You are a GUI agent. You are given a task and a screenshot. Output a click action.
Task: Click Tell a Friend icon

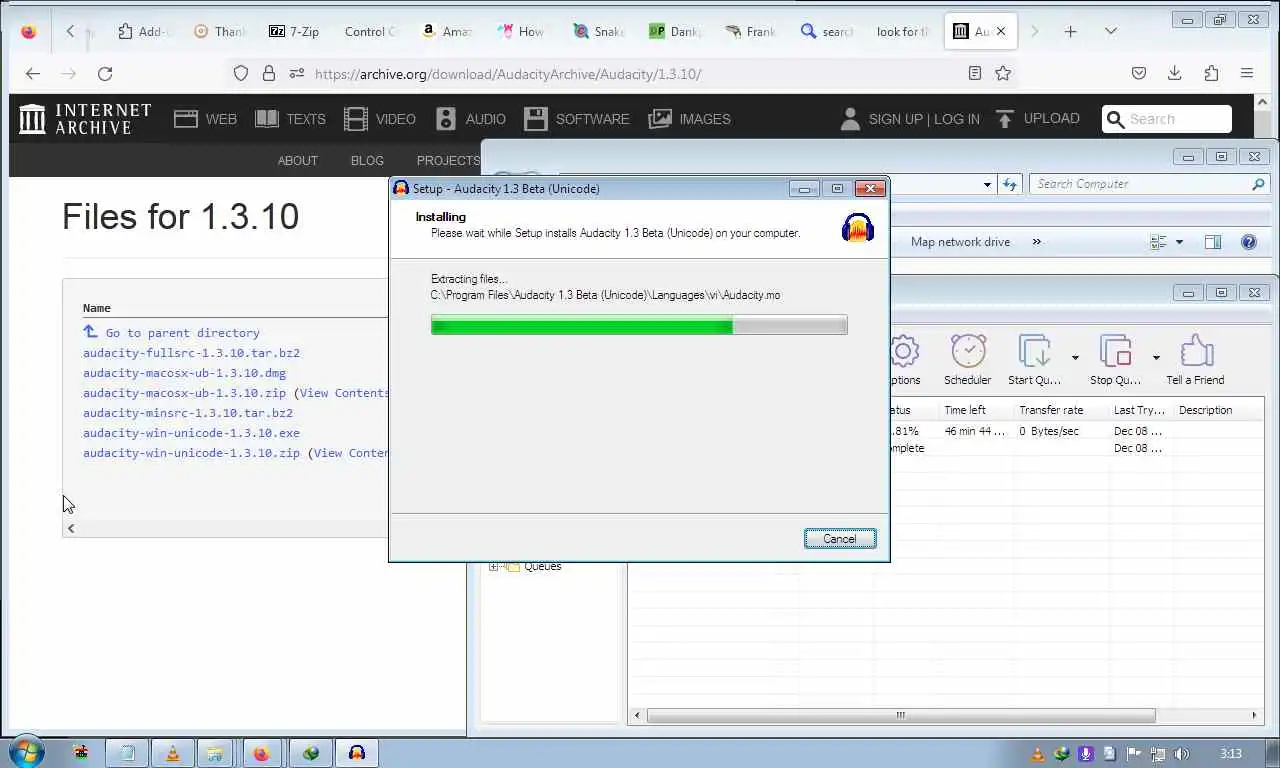1195,360
